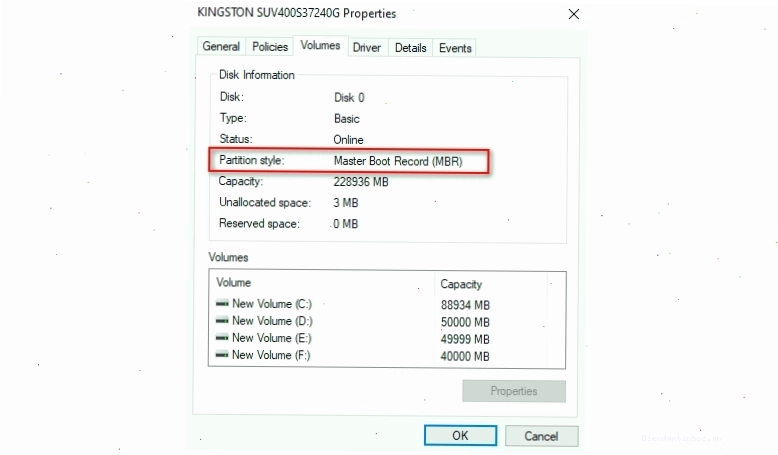
Task: Click the greyed Properties button
Action: click(x=514, y=391)
